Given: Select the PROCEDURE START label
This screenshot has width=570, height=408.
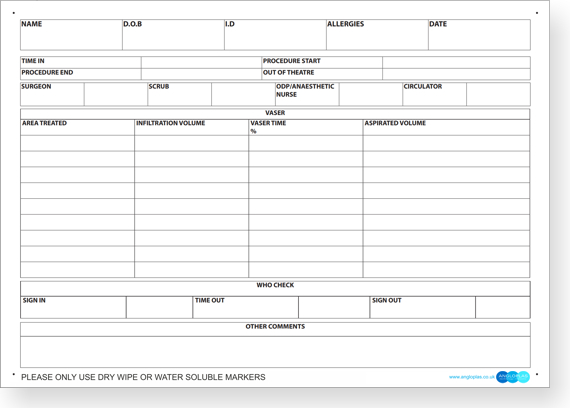Looking at the screenshot, I should (292, 61).
